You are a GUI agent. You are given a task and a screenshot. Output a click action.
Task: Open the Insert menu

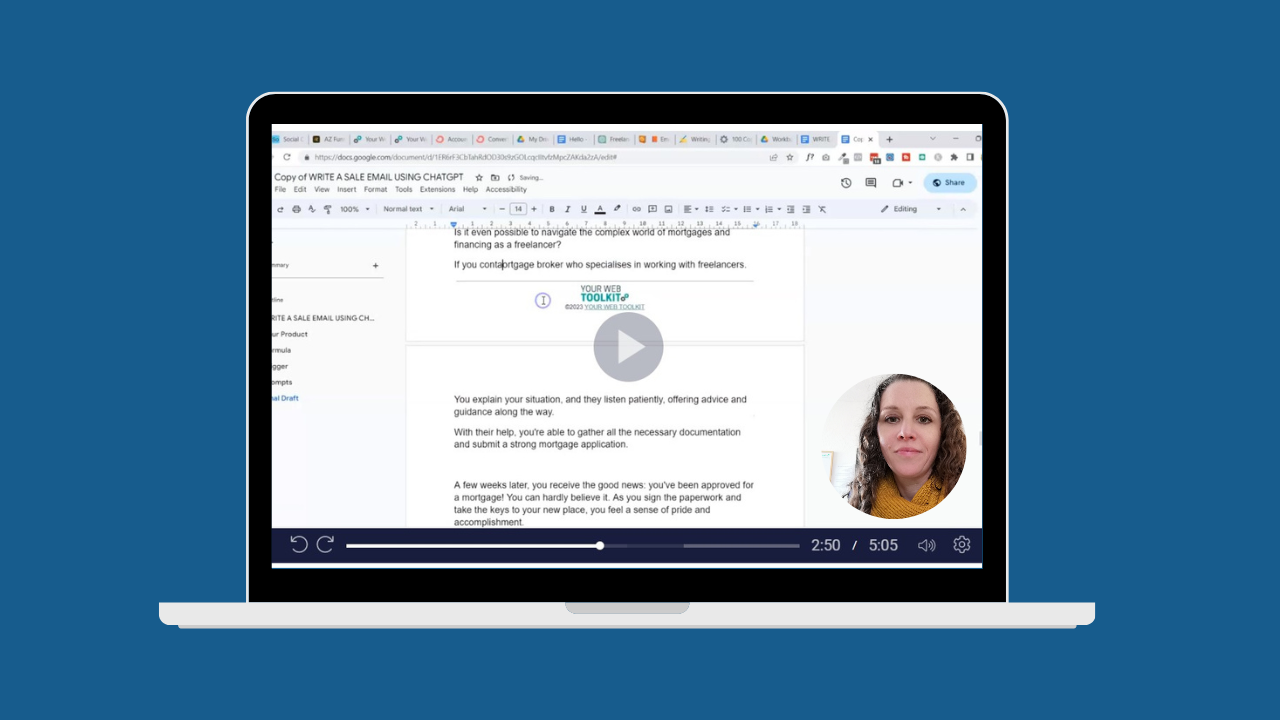click(x=346, y=189)
